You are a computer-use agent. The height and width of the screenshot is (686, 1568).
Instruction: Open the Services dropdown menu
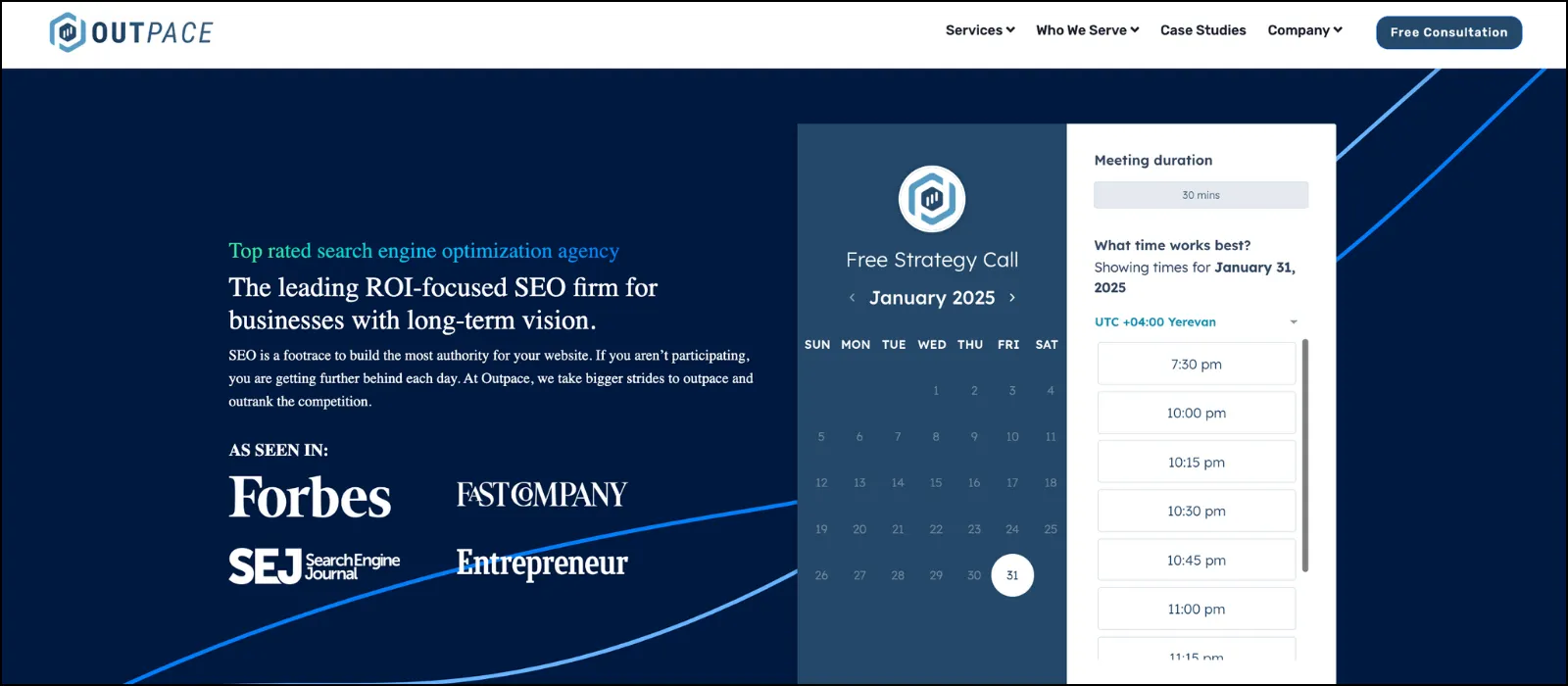pyautogui.click(x=980, y=30)
